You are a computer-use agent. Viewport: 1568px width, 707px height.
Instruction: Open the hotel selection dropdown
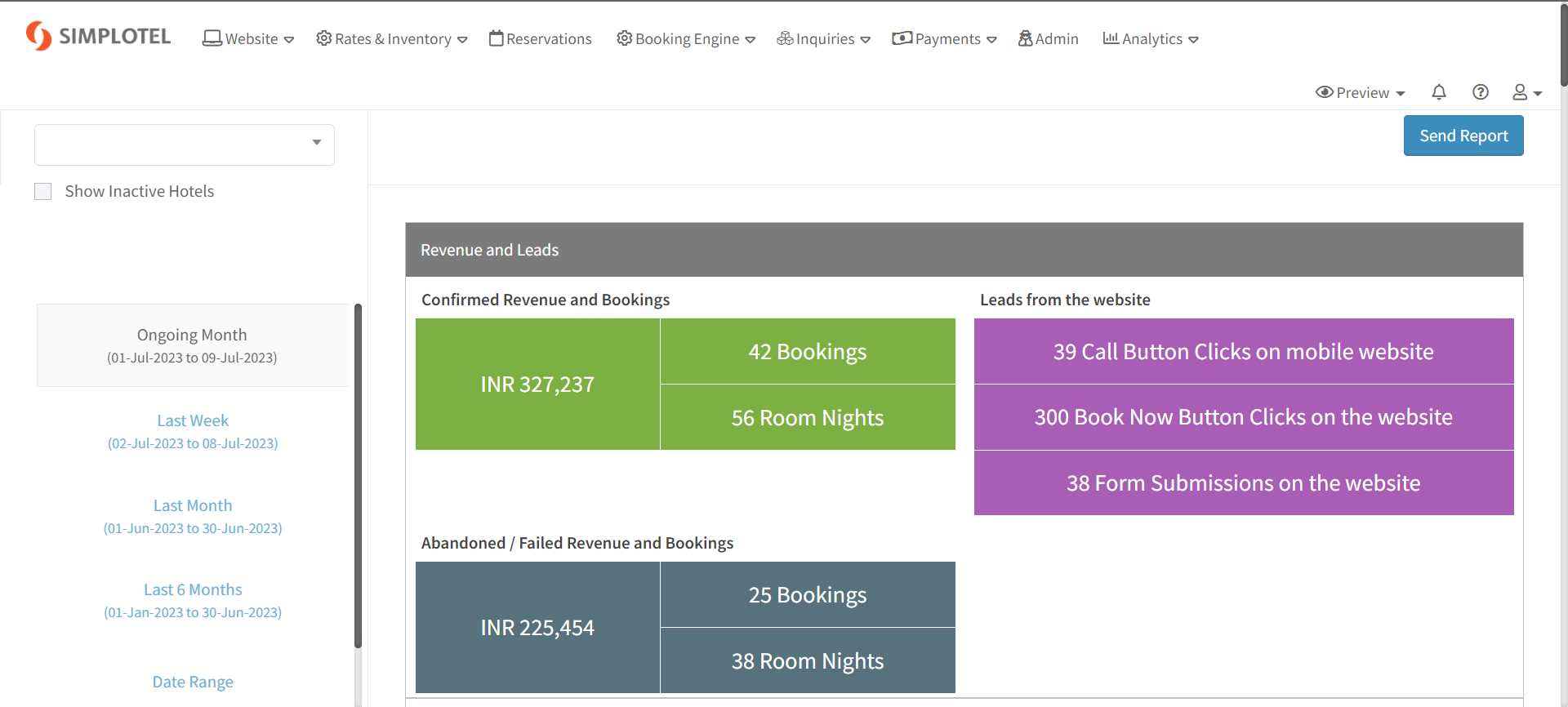[x=185, y=145]
